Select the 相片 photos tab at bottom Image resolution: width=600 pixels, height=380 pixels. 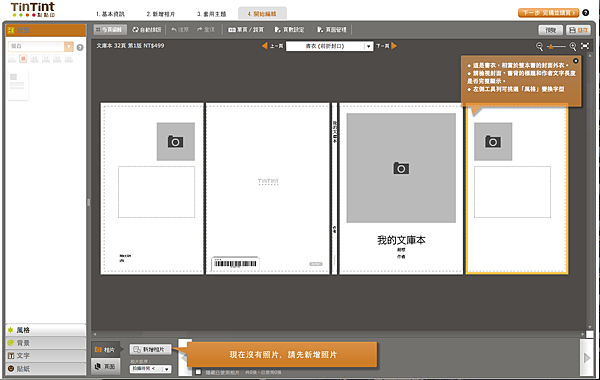(106, 350)
